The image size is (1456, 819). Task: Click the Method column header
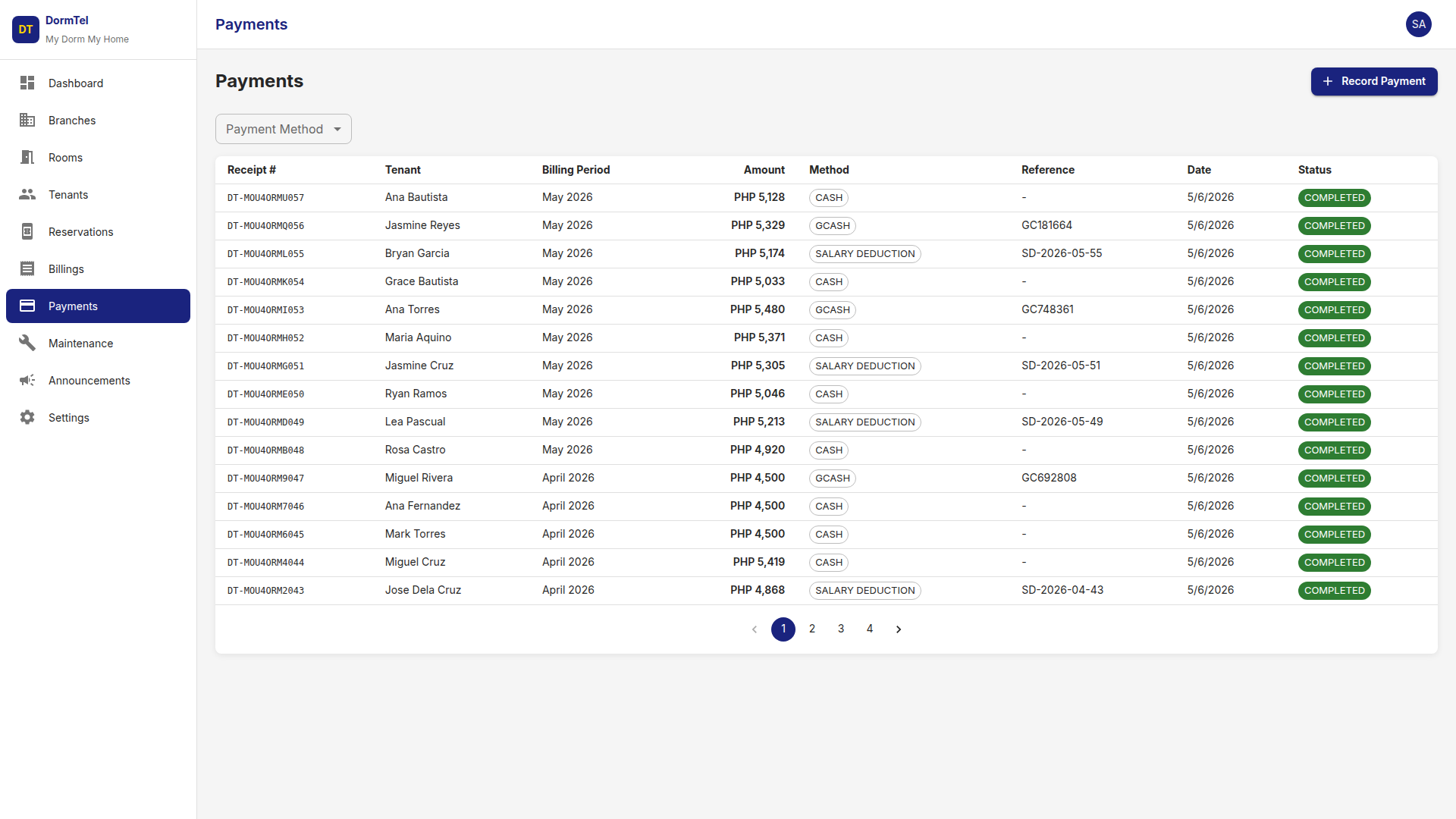point(829,170)
